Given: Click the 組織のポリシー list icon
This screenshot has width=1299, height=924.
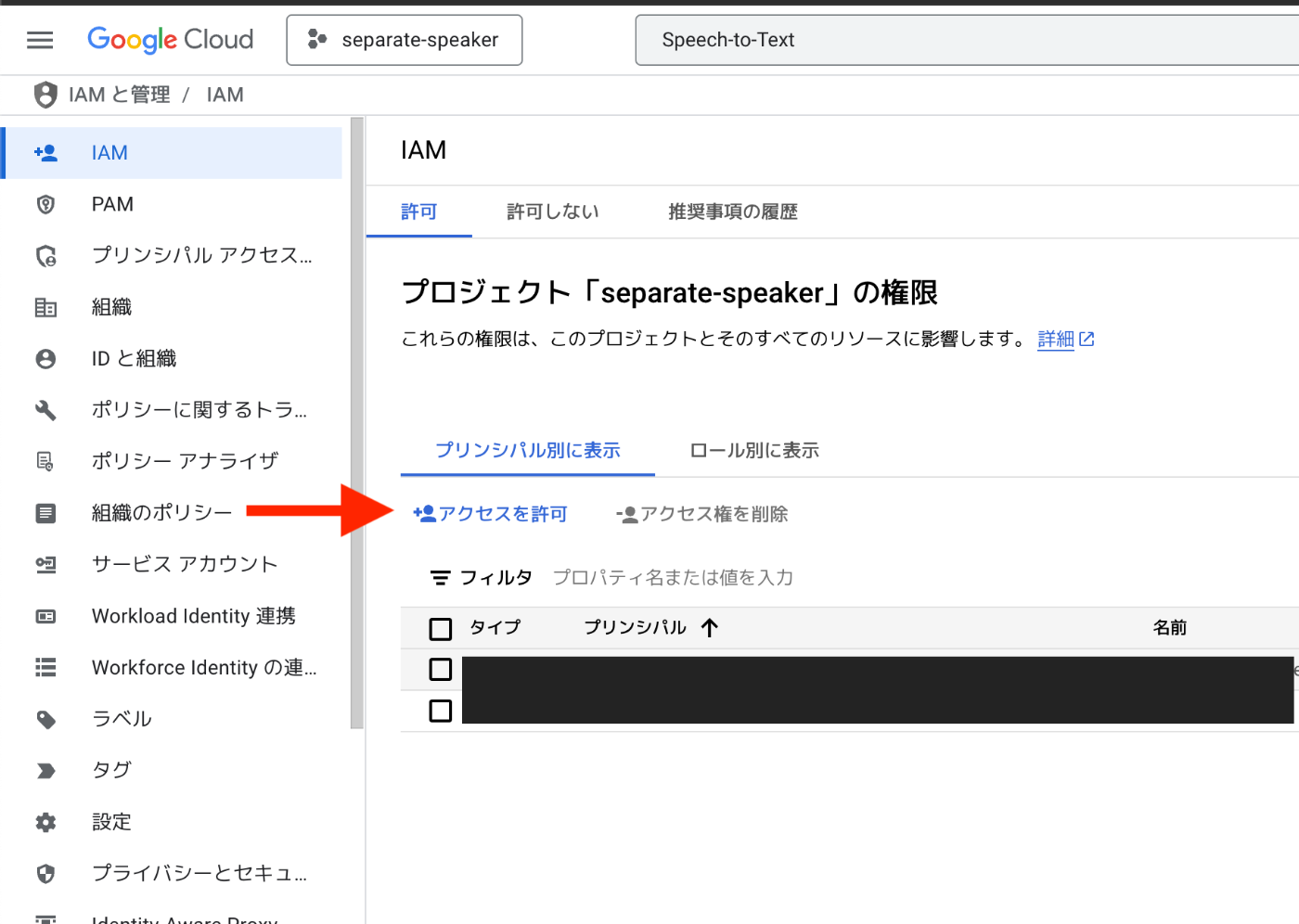Looking at the screenshot, I should coord(45,513).
